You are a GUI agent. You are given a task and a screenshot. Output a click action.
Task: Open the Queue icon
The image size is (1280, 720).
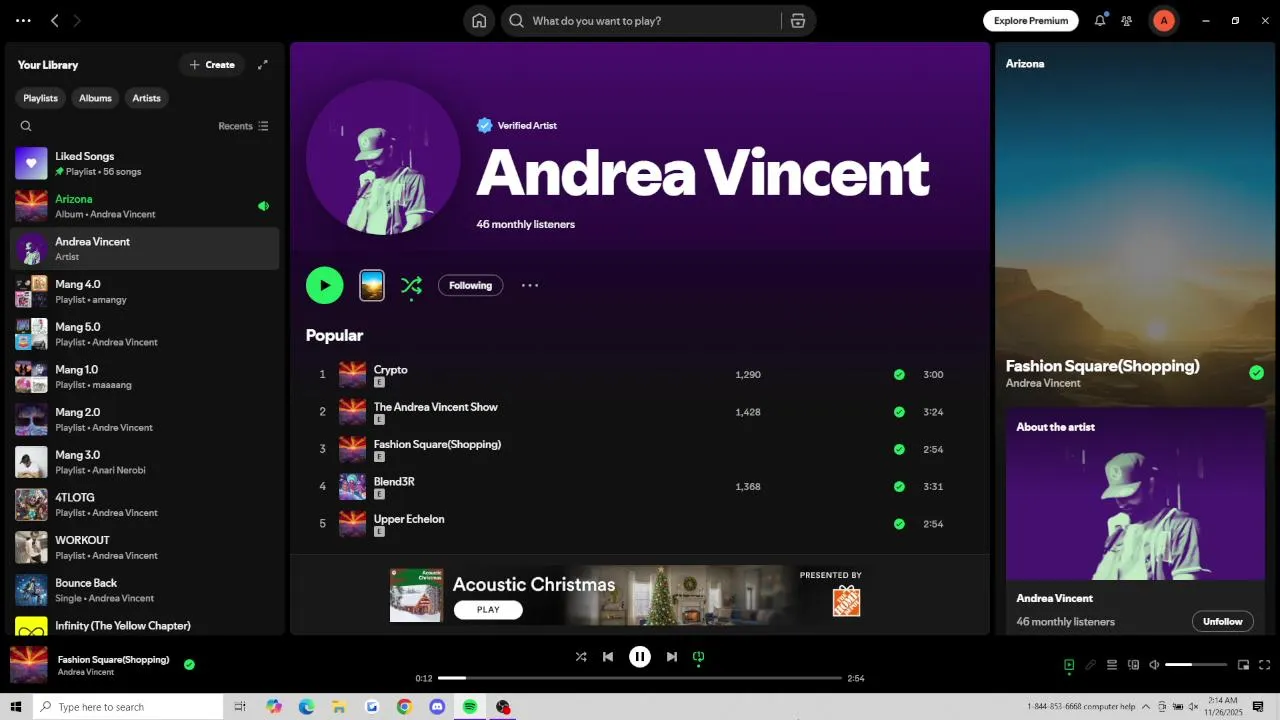click(x=1112, y=665)
